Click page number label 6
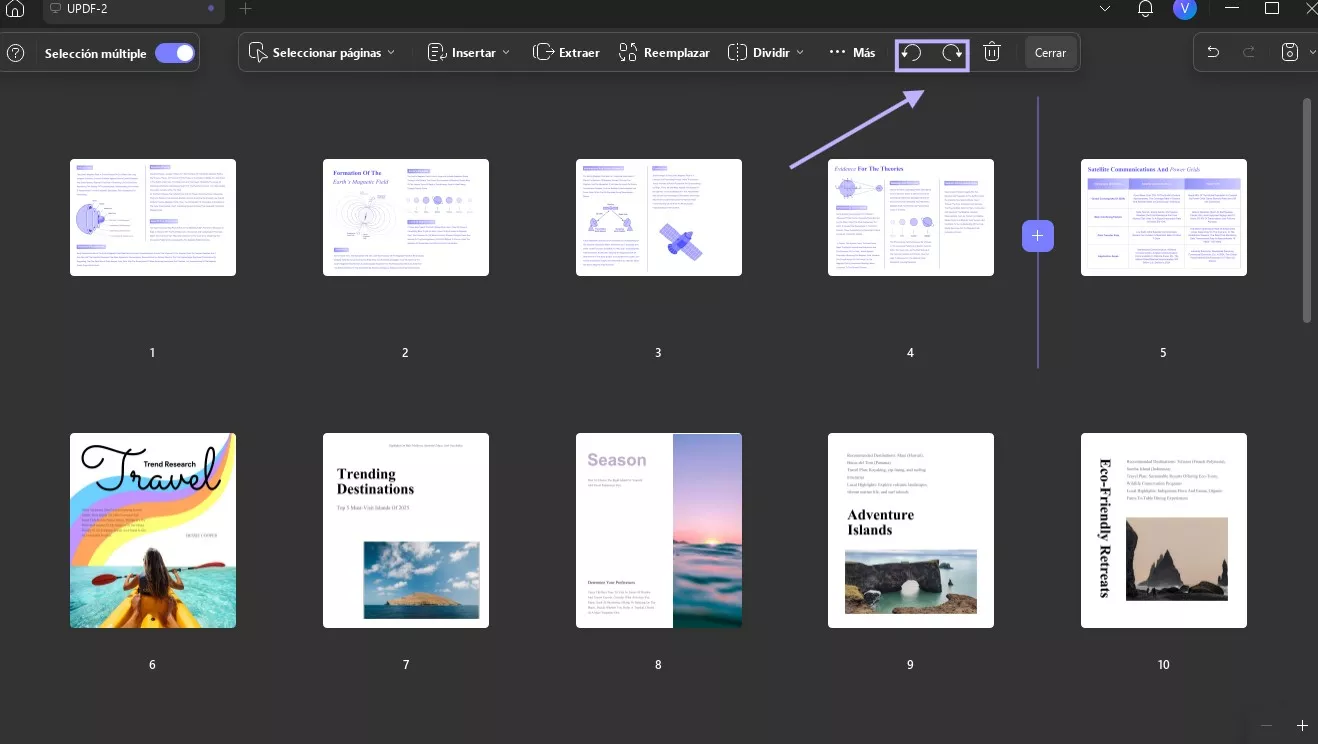The width and height of the screenshot is (1318, 744). click(x=152, y=665)
